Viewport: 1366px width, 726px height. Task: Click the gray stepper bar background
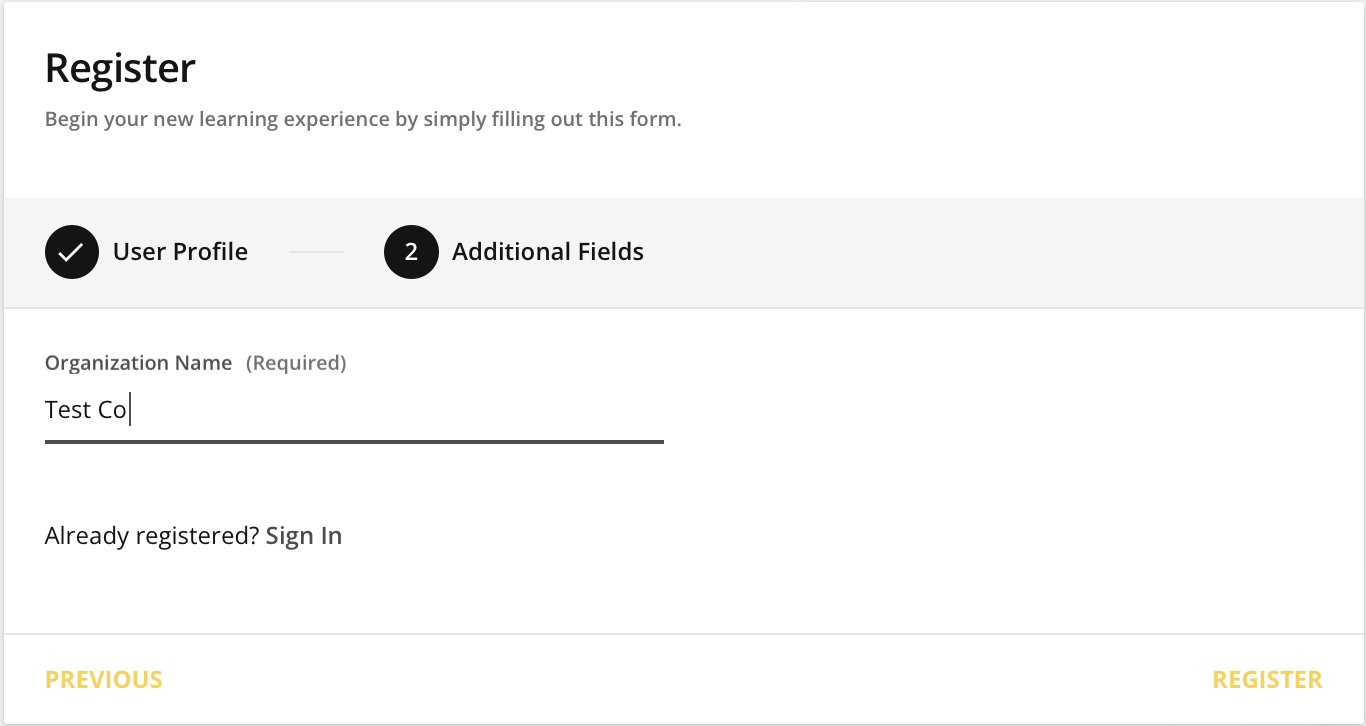(1000, 252)
